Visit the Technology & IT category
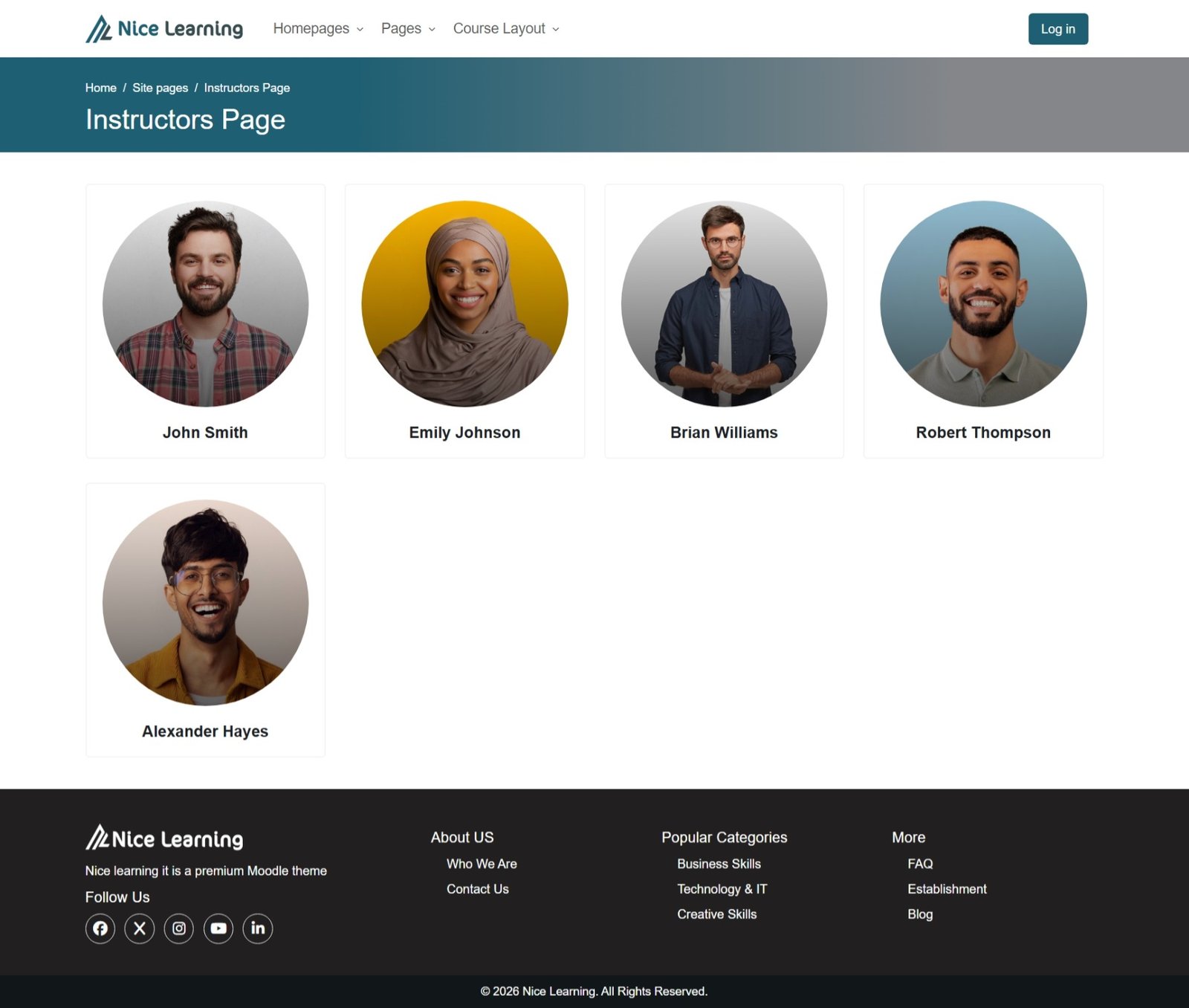1189x1008 pixels. point(722,889)
